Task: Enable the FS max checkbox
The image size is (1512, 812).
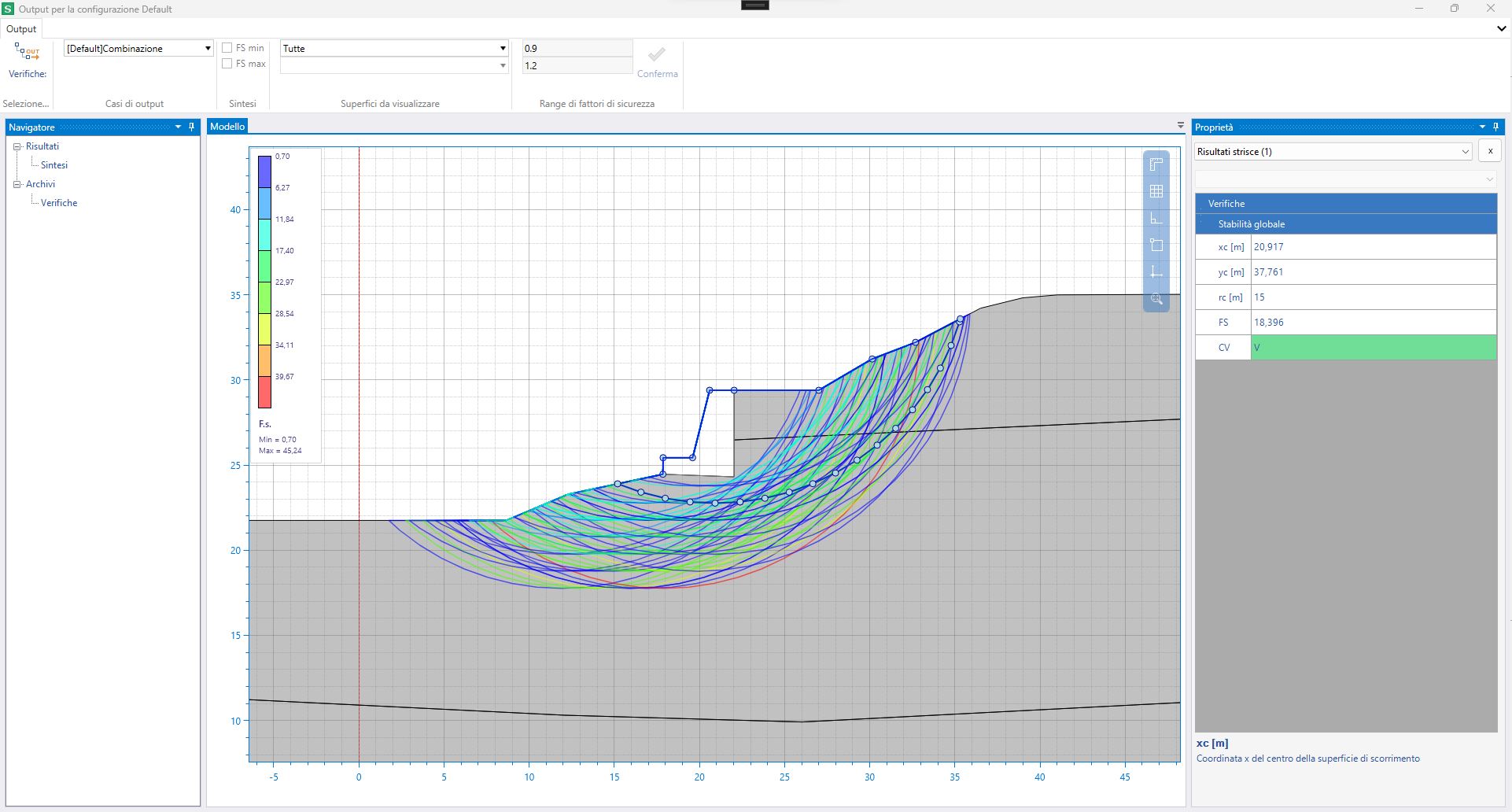Action: pos(227,64)
